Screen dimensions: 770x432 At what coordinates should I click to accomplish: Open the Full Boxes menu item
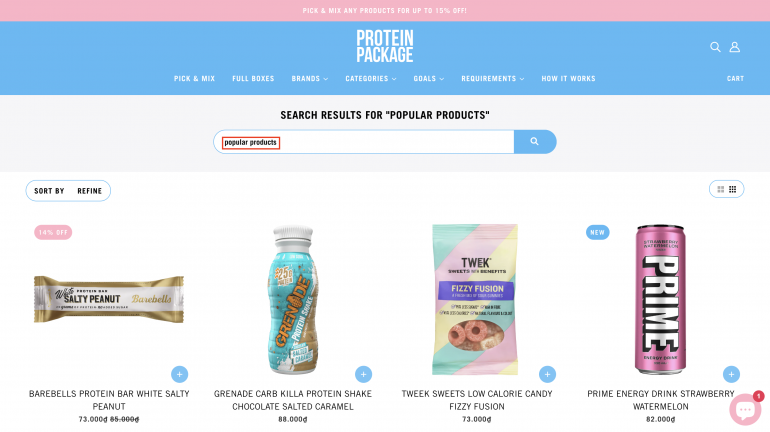253,79
